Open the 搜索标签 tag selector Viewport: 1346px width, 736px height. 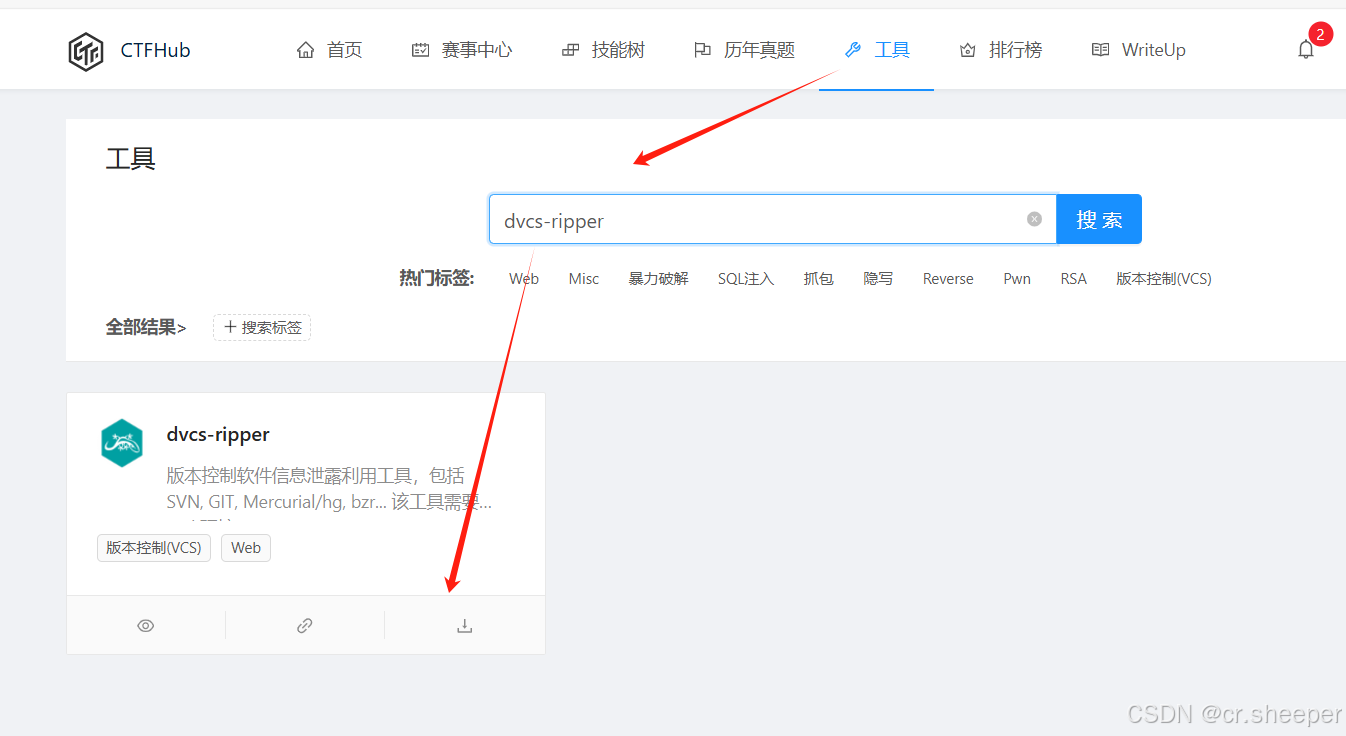pyautogui.click(x=261, y=327)
